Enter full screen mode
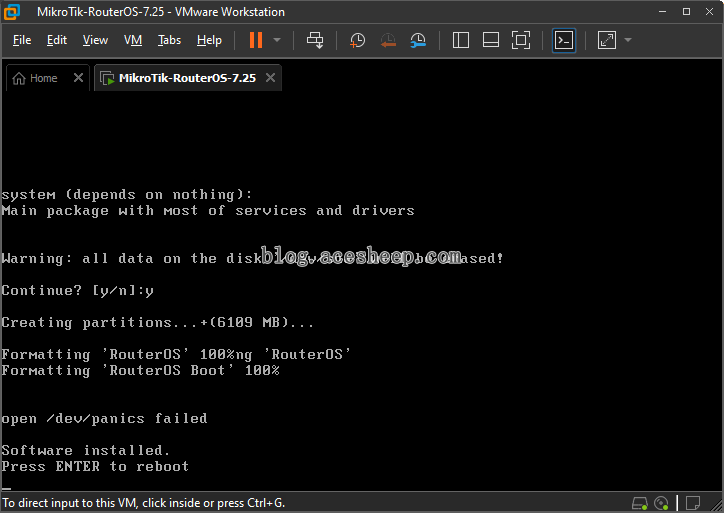Viewport: 724px width, 513px height. [x=521, y=40]
